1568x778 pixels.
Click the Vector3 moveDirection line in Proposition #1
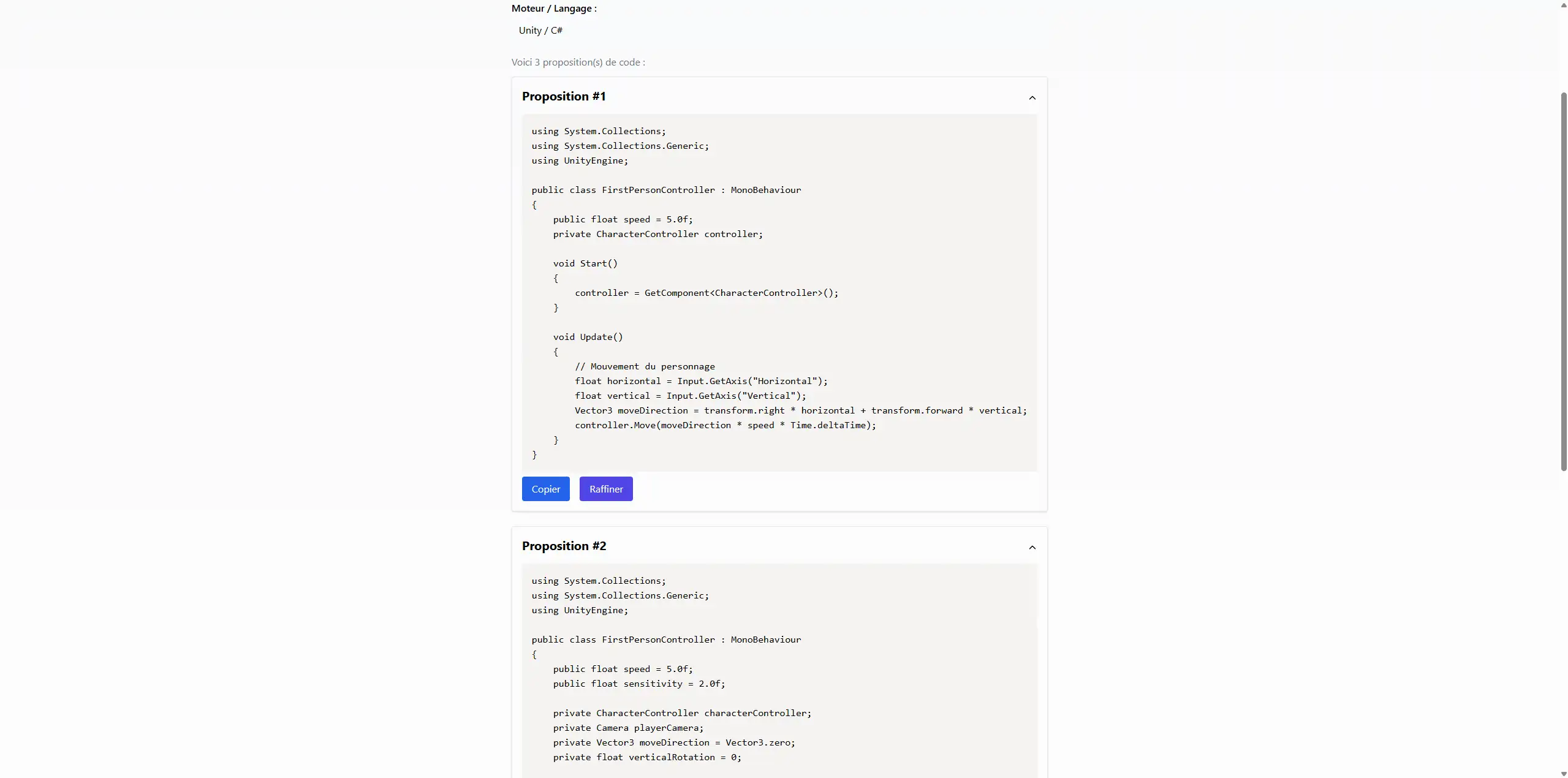(x=800, y=410)
